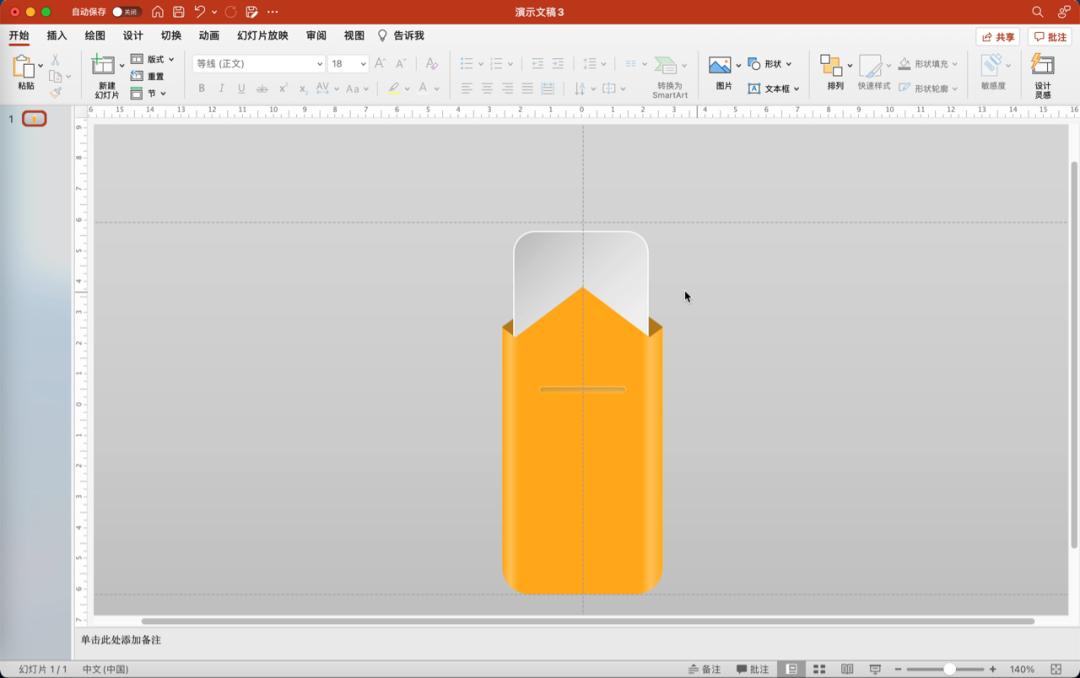This screenshot has height=678, width=1080.
Task: Click the Undo arrow icon
Action: 200,12
